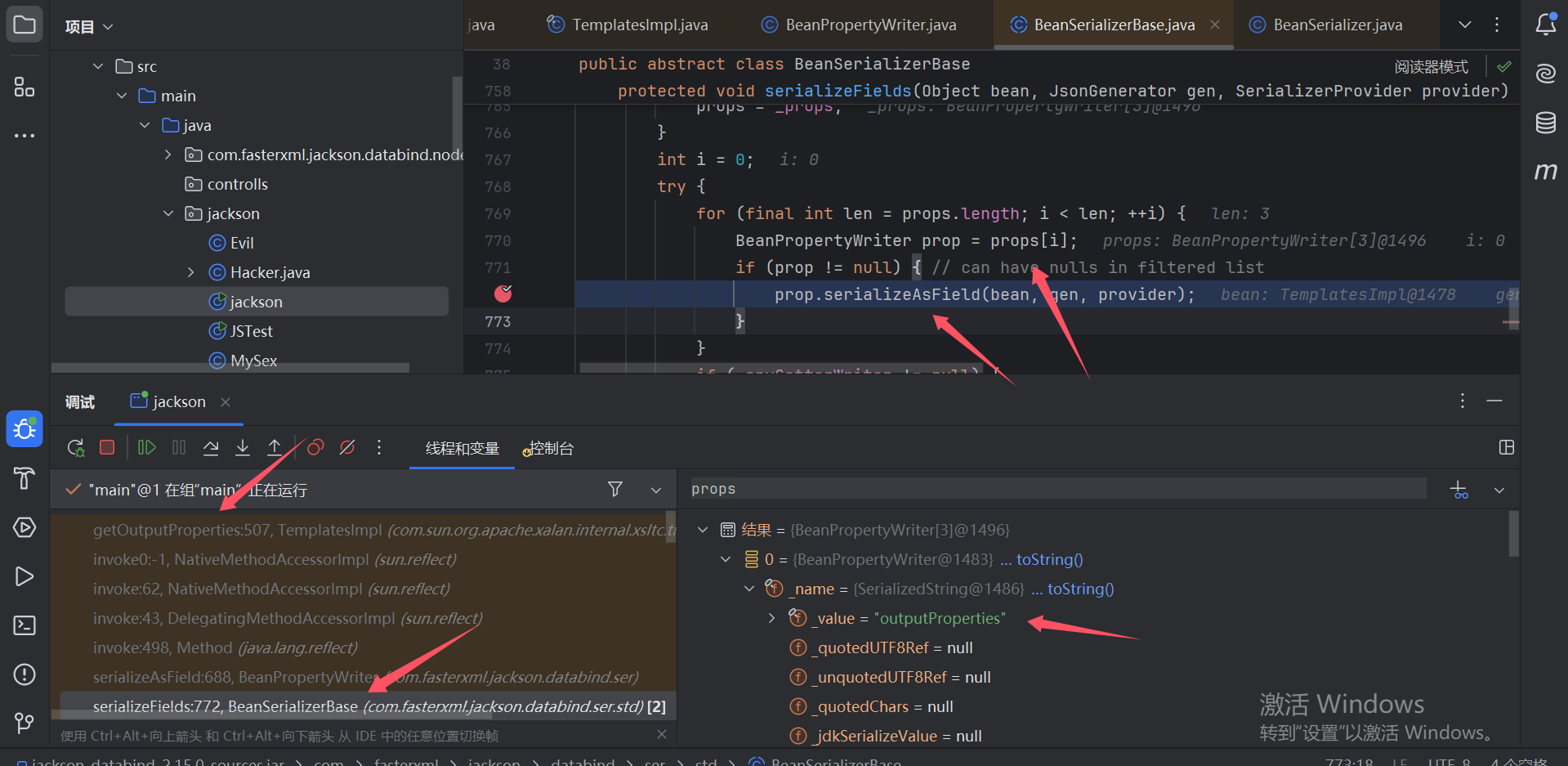Open the Project view dropdown
This screenshot has width=1568, height=766.
[89, 27]
